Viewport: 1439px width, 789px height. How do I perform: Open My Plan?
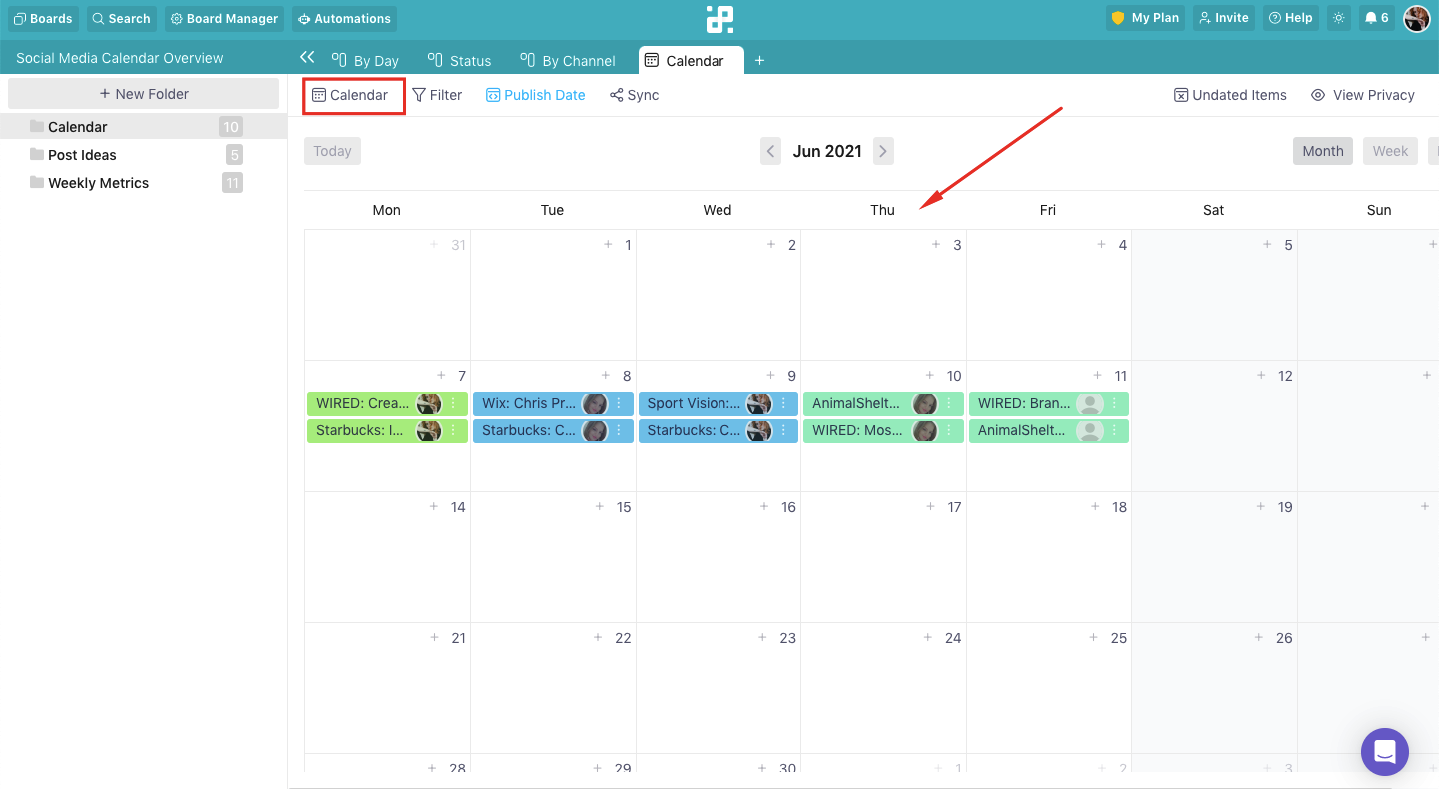(1145, 18)
